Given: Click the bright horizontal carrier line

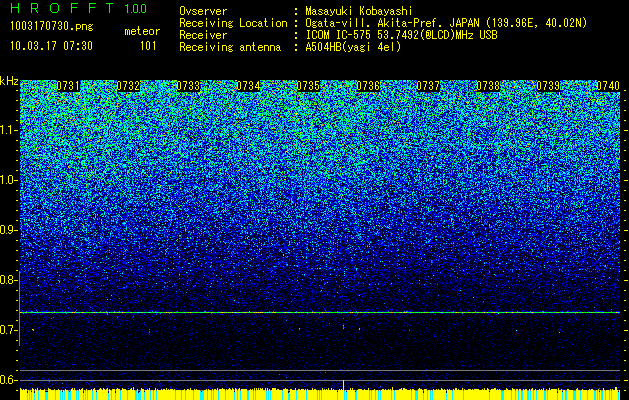Looking at the screenshot, I should [320, 312].
